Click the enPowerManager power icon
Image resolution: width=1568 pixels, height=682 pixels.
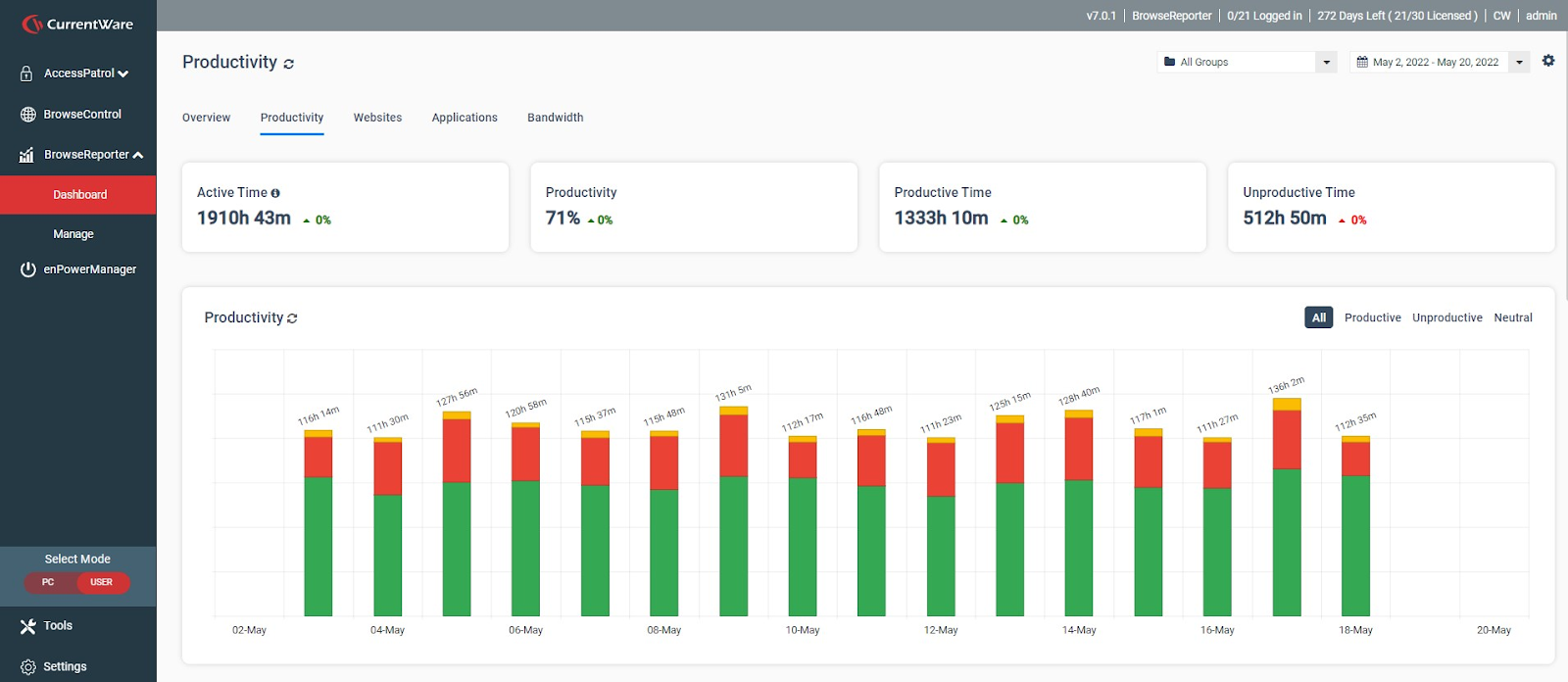(28, 269)
